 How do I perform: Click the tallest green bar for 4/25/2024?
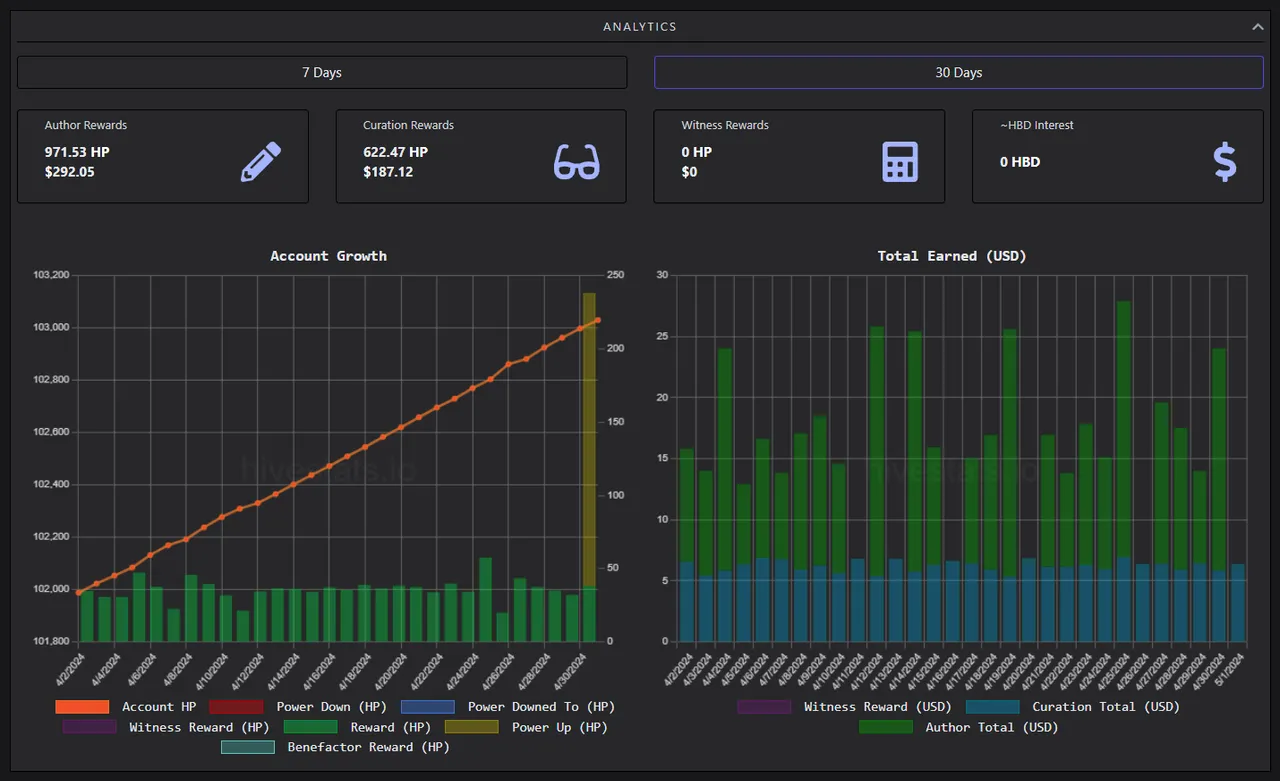pyautogui.click(x=1123, y=429)
